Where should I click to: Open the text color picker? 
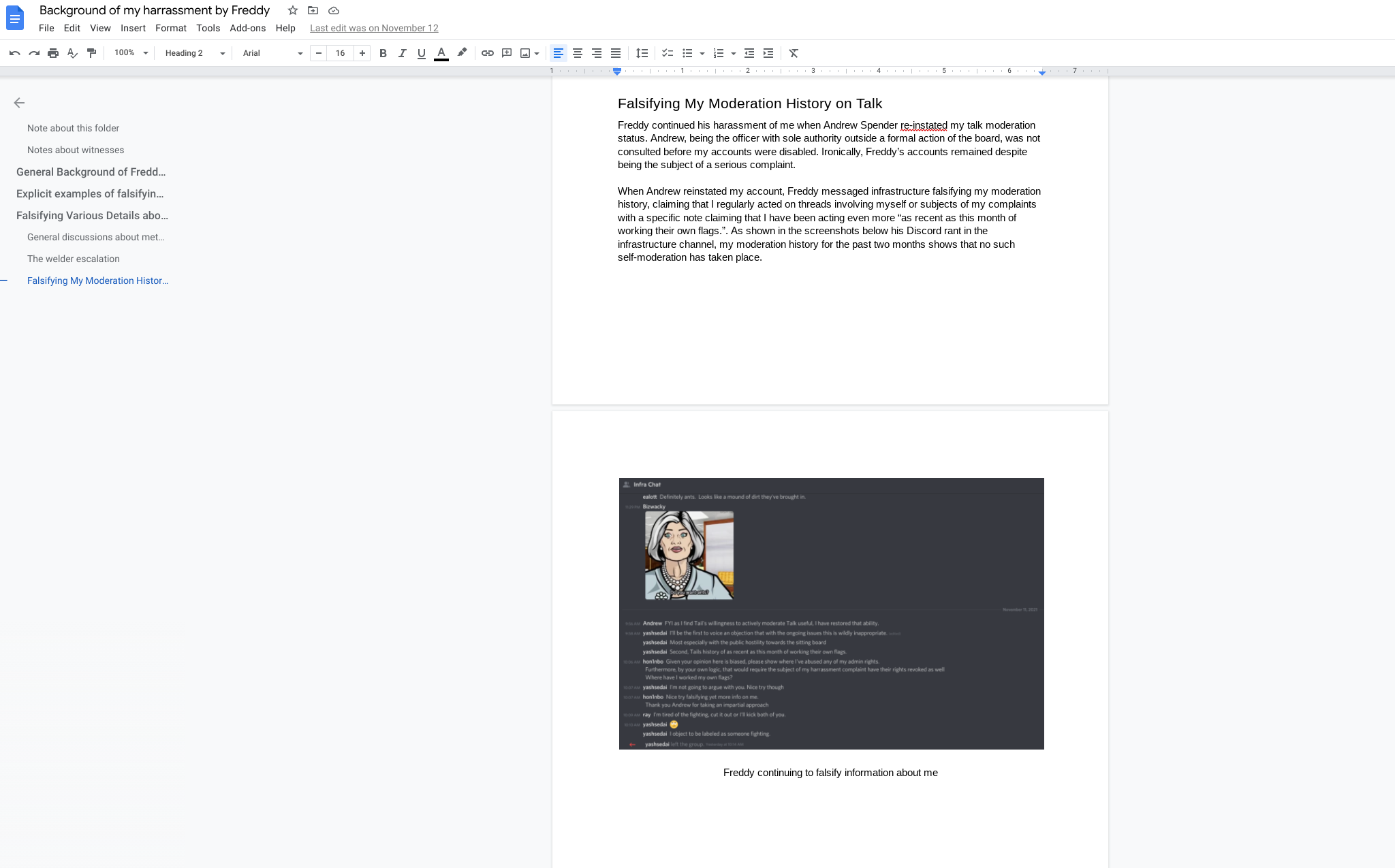click(441, 53)
